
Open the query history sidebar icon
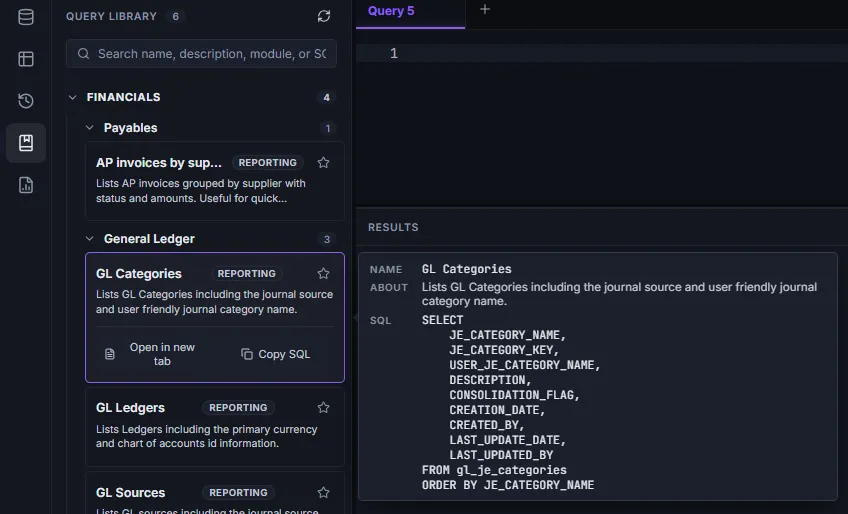coord(26,101)
